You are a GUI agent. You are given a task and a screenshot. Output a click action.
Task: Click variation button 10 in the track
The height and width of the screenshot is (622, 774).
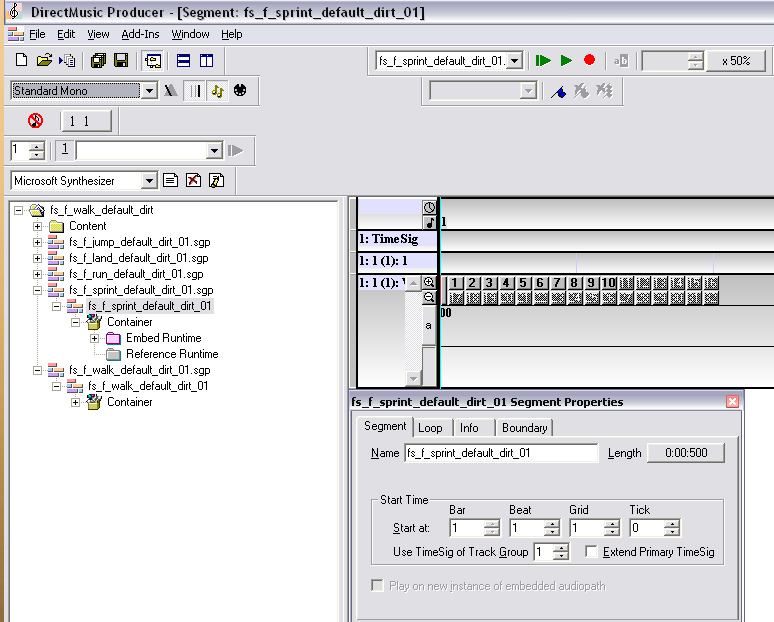(609, 283)
